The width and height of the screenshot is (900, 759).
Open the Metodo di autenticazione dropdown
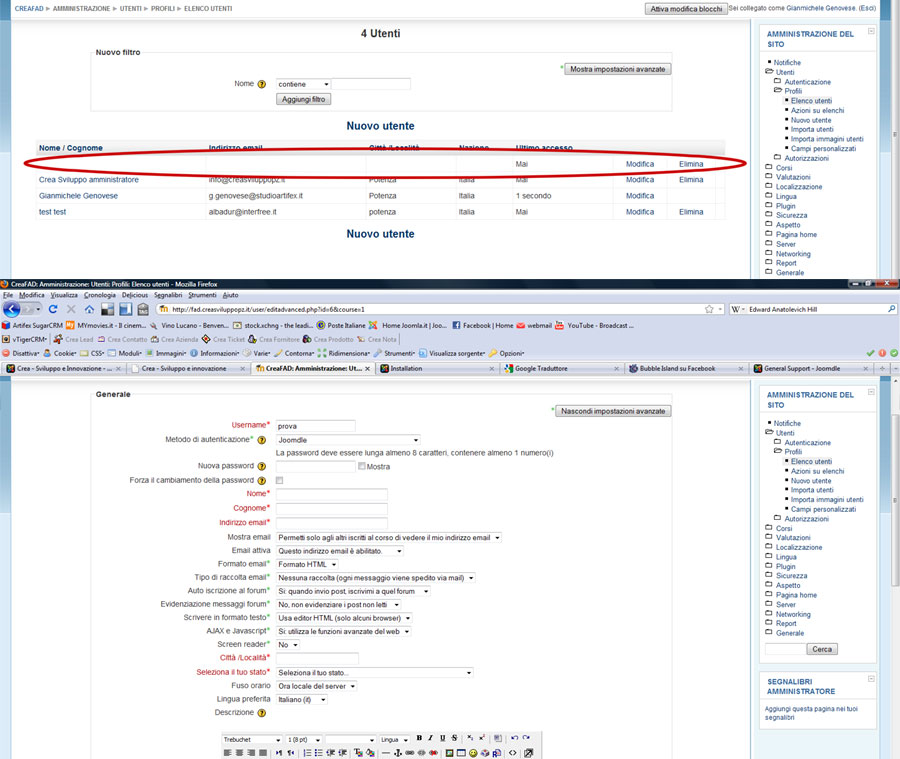347,439
